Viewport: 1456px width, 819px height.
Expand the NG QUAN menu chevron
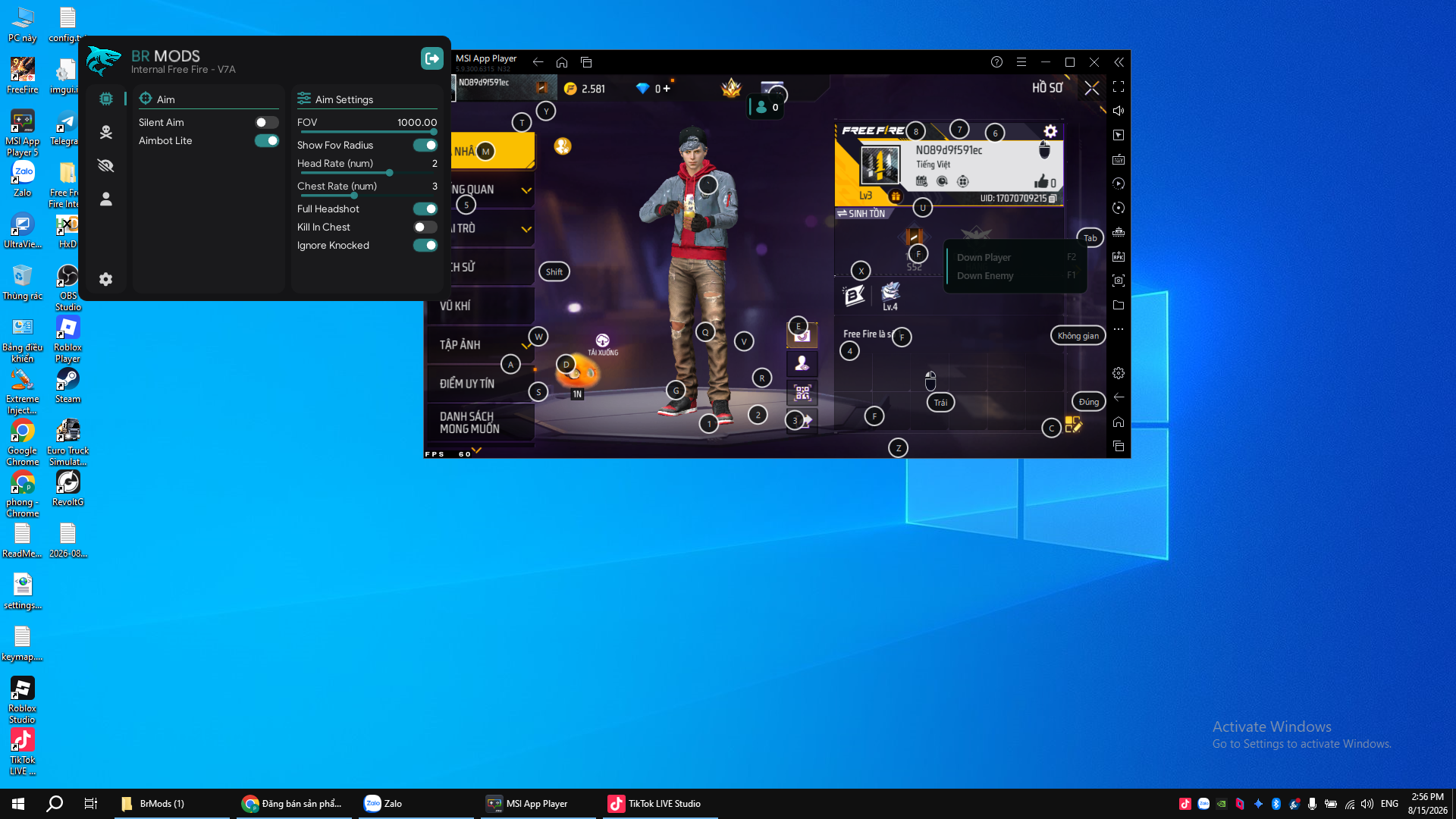click(x=526, y=190)
